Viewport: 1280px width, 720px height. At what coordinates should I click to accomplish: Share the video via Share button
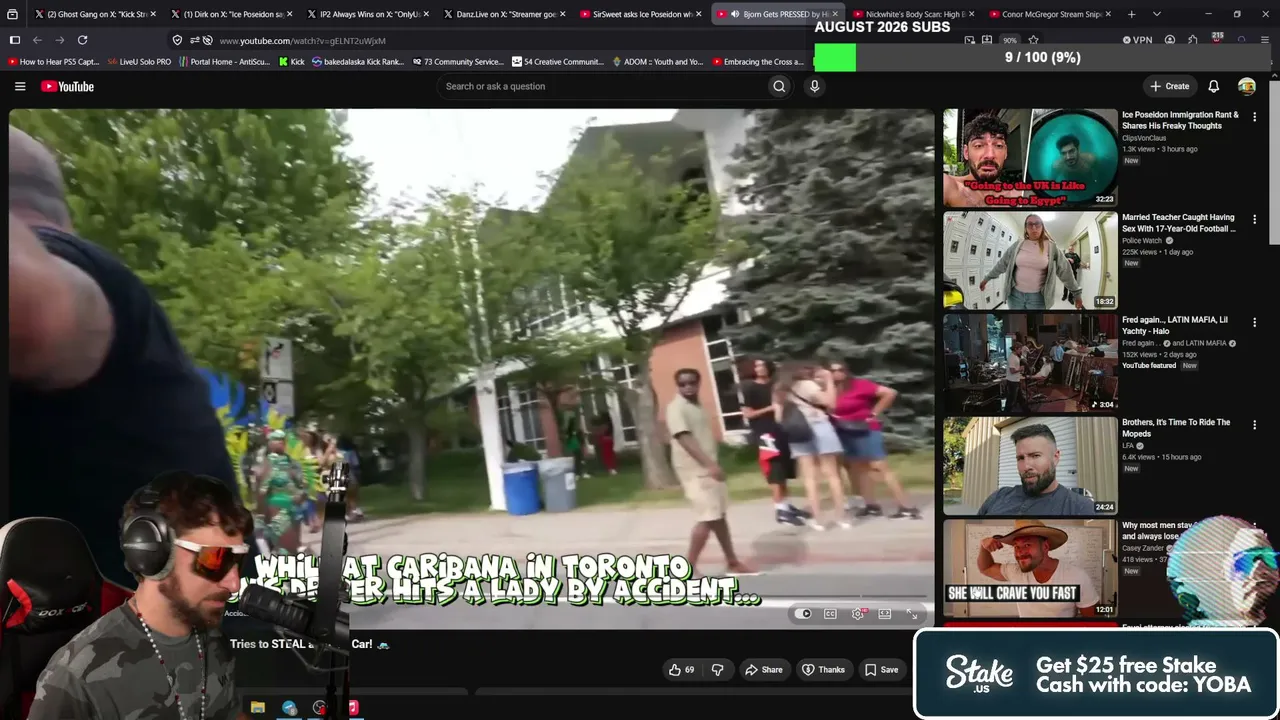[763, 669]
